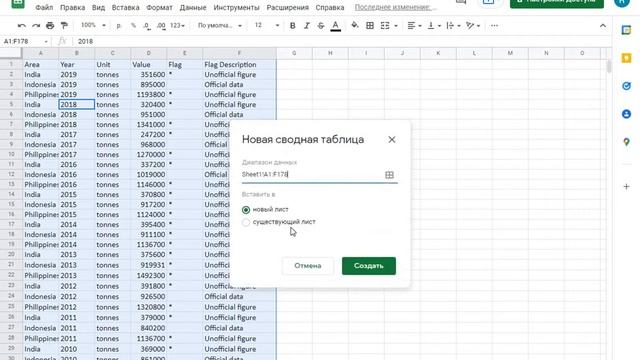This screenshot has height=360, width=640.
Task: Open the Формат menu
Action: point(159,7)
